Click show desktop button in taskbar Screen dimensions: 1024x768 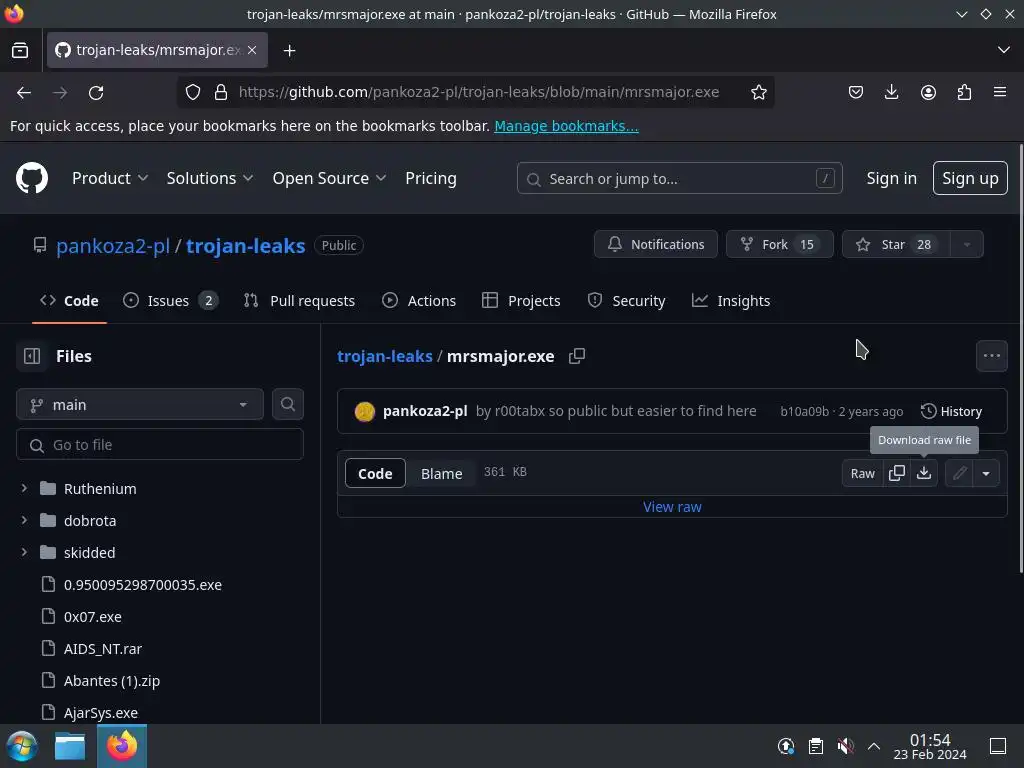[997, 746]
